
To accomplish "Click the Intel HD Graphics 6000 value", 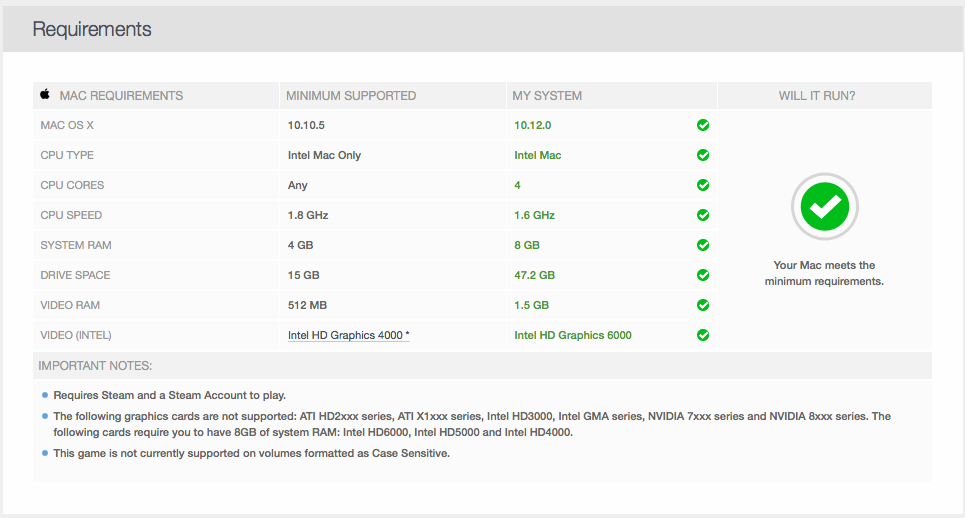I will [572, 335].
